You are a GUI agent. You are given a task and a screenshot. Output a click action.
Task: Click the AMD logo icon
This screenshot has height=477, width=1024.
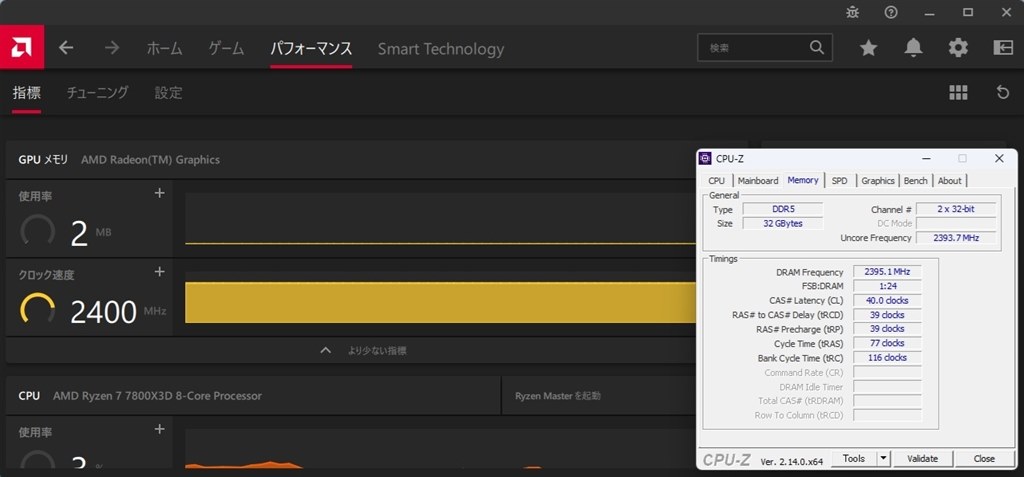coord(22,47)
